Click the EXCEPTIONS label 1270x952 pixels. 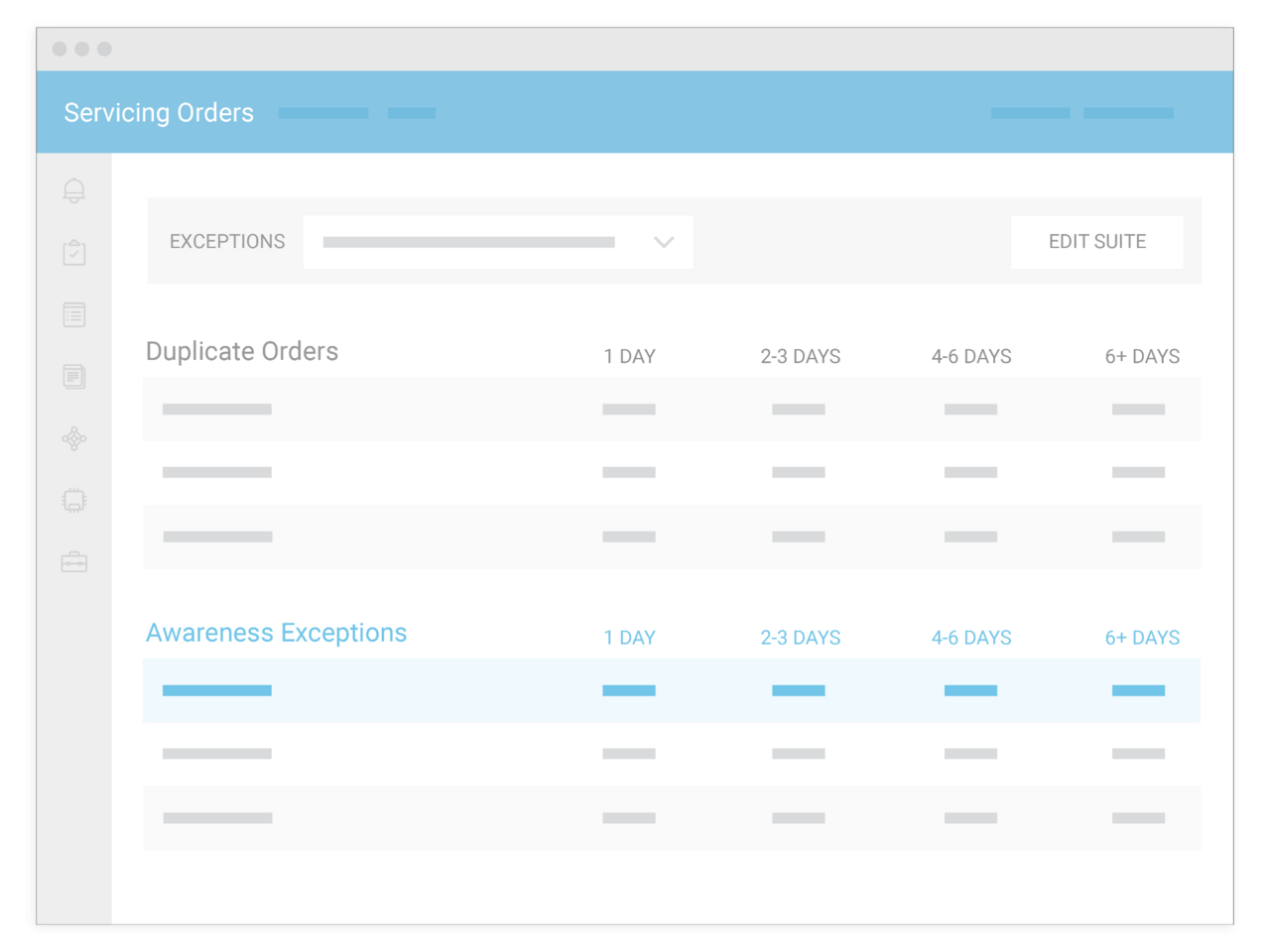[x=227, y=242]
